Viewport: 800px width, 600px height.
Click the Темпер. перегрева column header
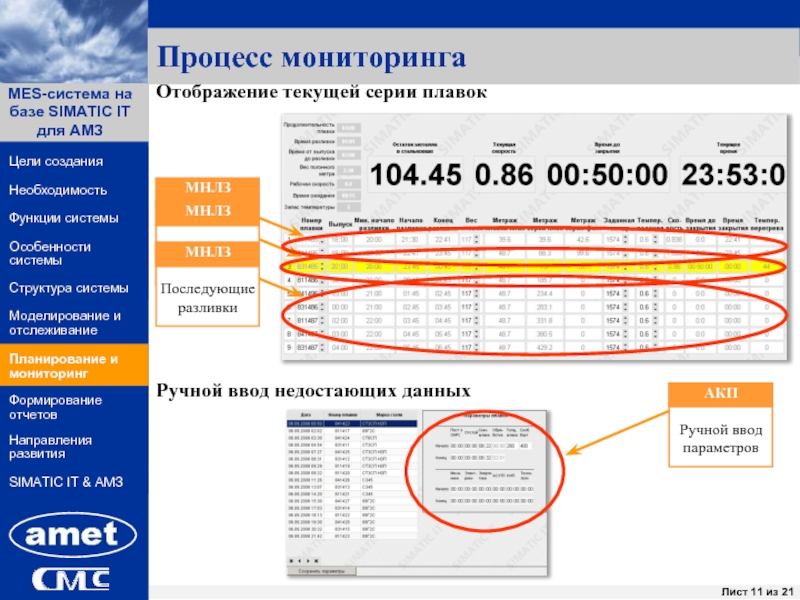click(766, 224)
